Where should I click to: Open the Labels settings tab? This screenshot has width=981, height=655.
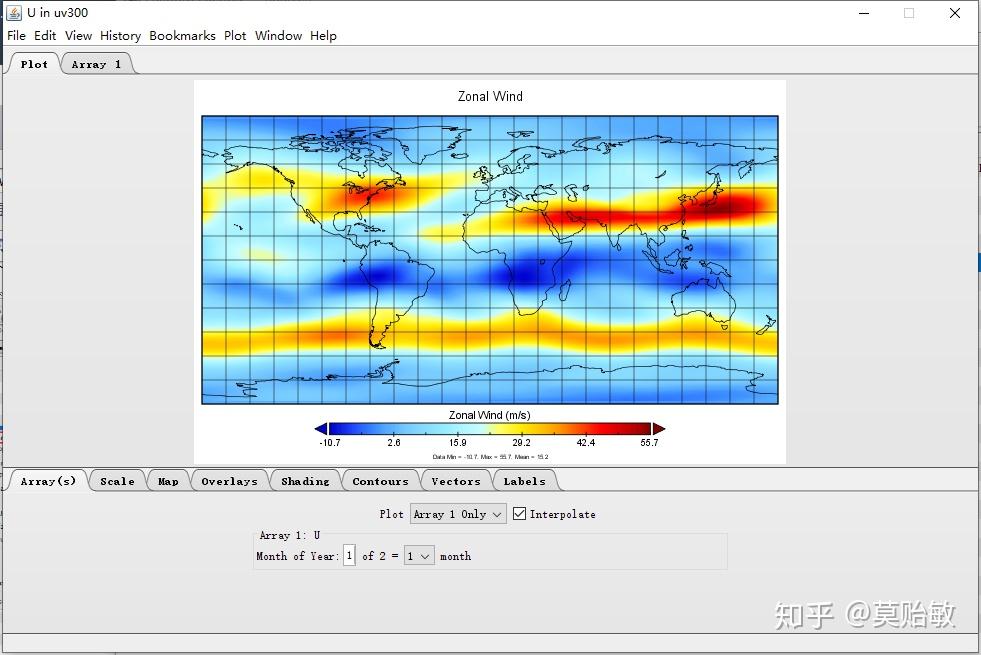[524, 481]
